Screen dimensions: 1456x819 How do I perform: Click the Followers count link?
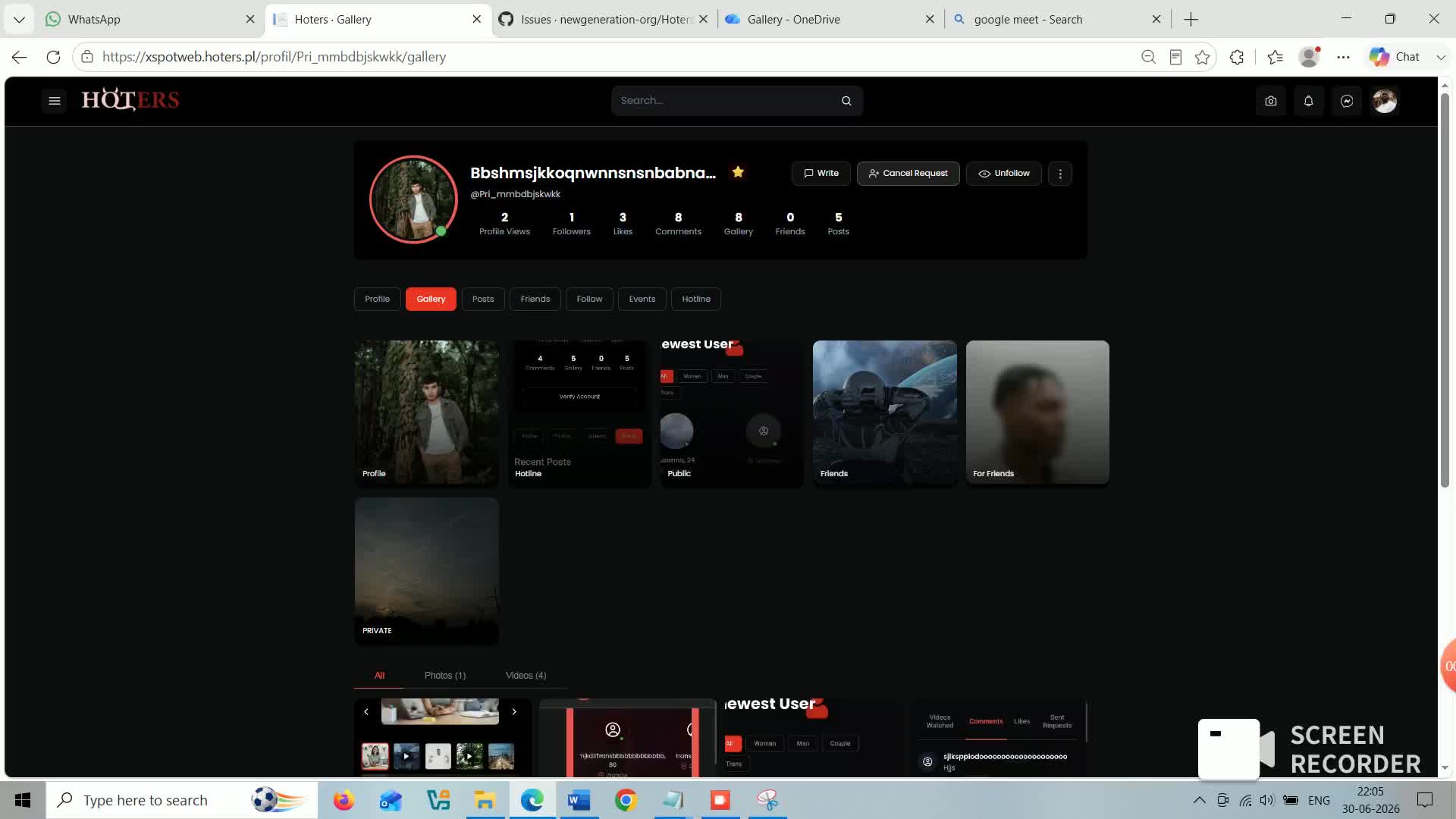click(x=571, y=224)
